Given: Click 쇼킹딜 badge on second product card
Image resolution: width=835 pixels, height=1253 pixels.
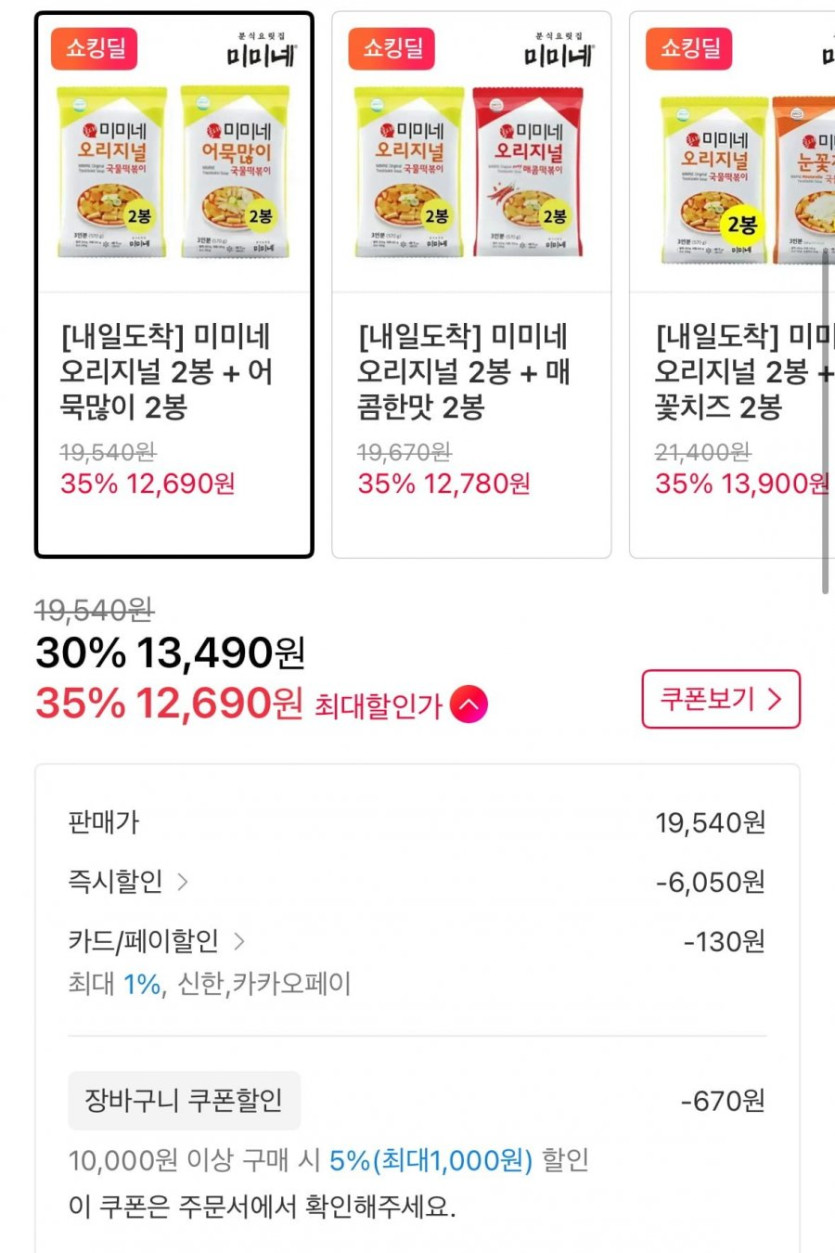Looking at the screenshot, I should pyautogui.click(x=392, y=48).
